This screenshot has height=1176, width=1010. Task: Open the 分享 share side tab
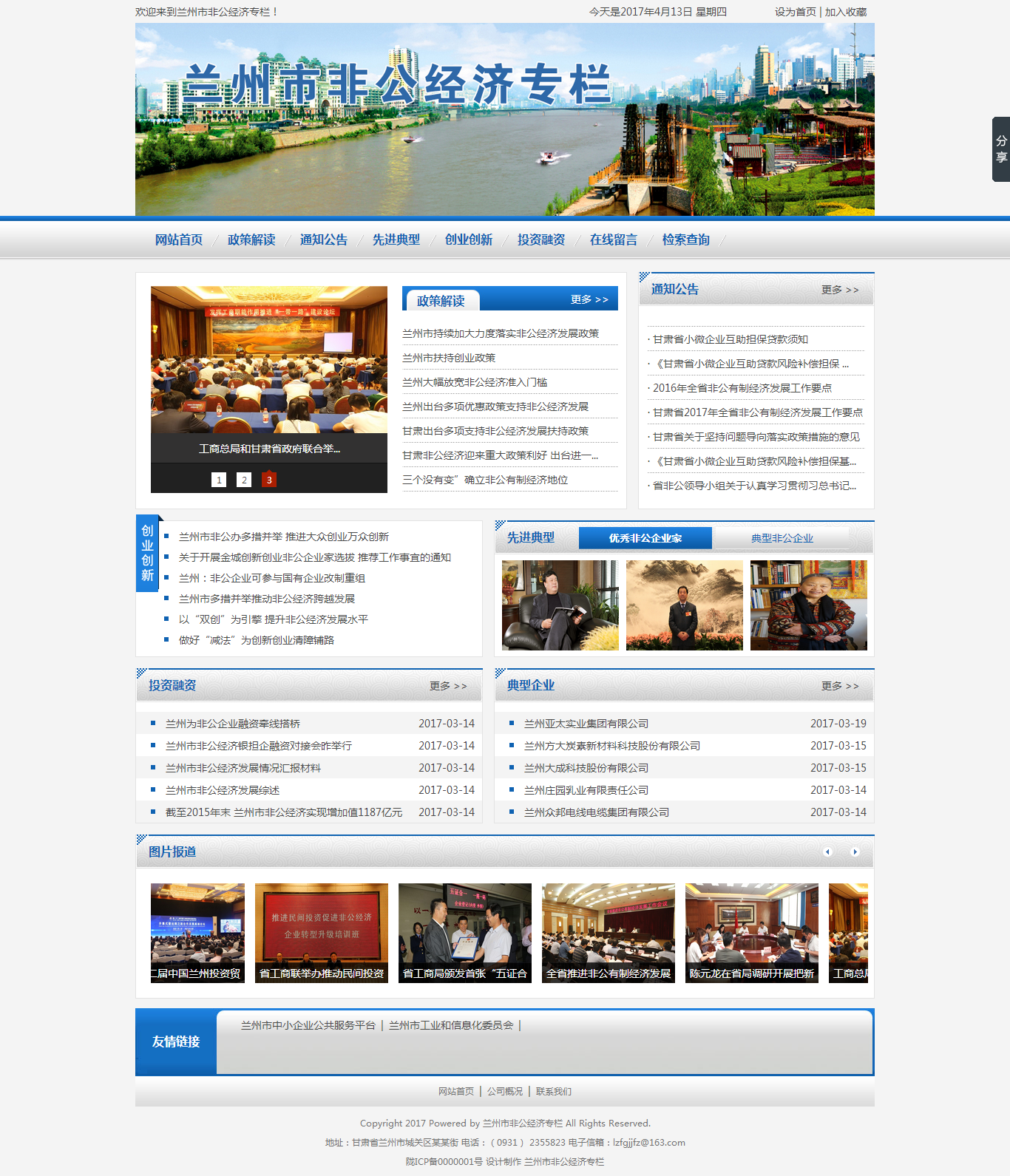click(x=1001, y=149)
